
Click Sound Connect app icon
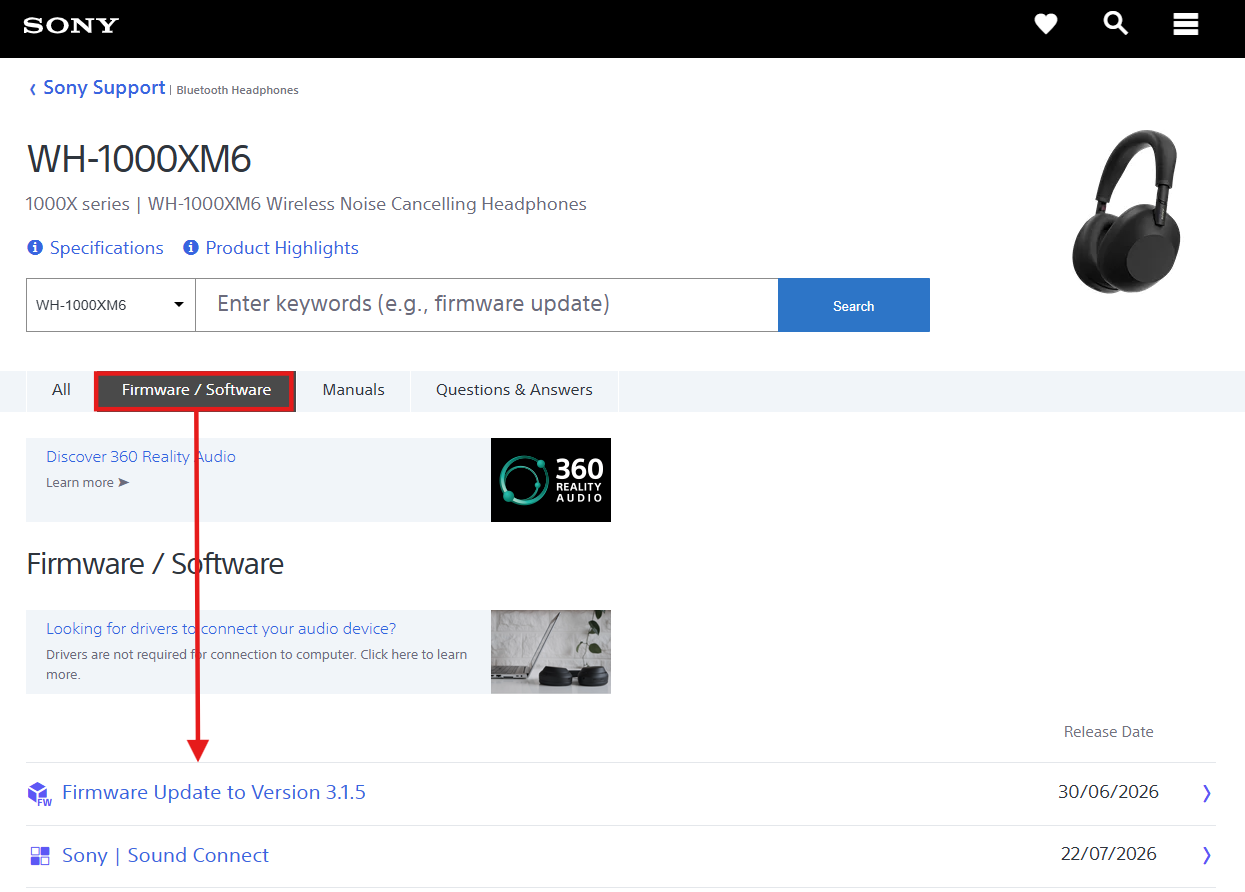(40, 856)
